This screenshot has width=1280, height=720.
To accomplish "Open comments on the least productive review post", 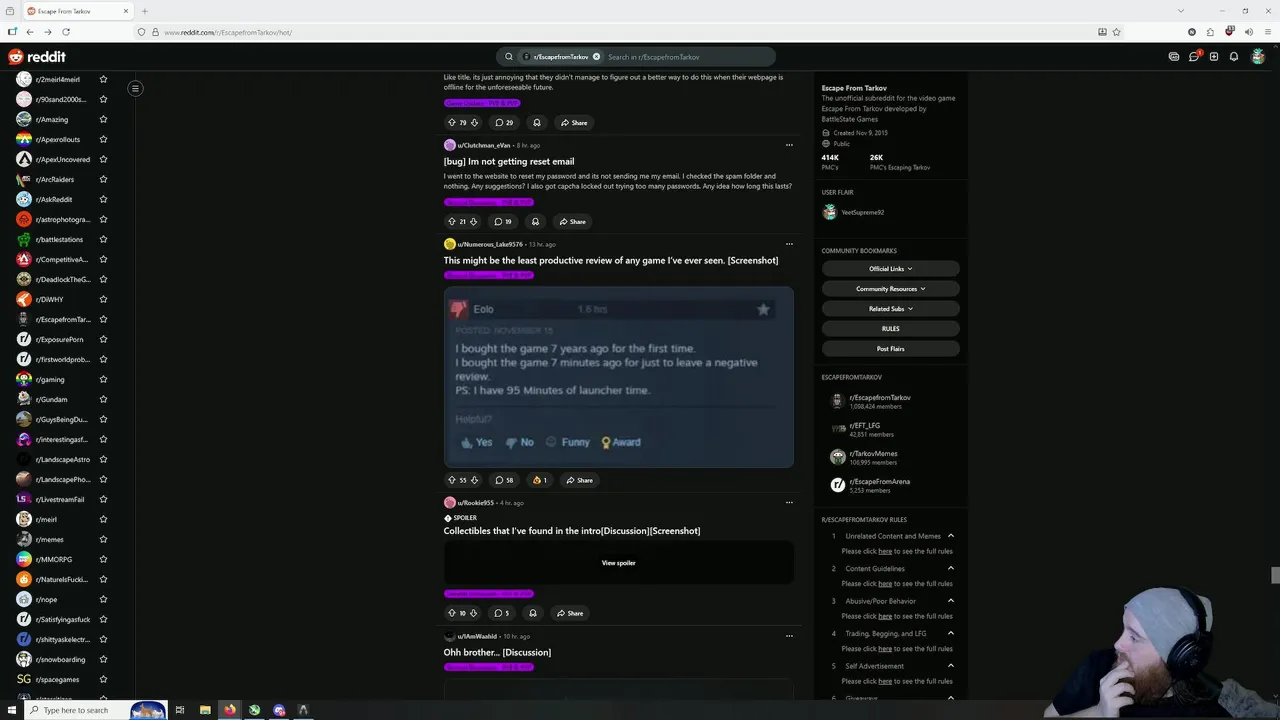I will 504,480.
